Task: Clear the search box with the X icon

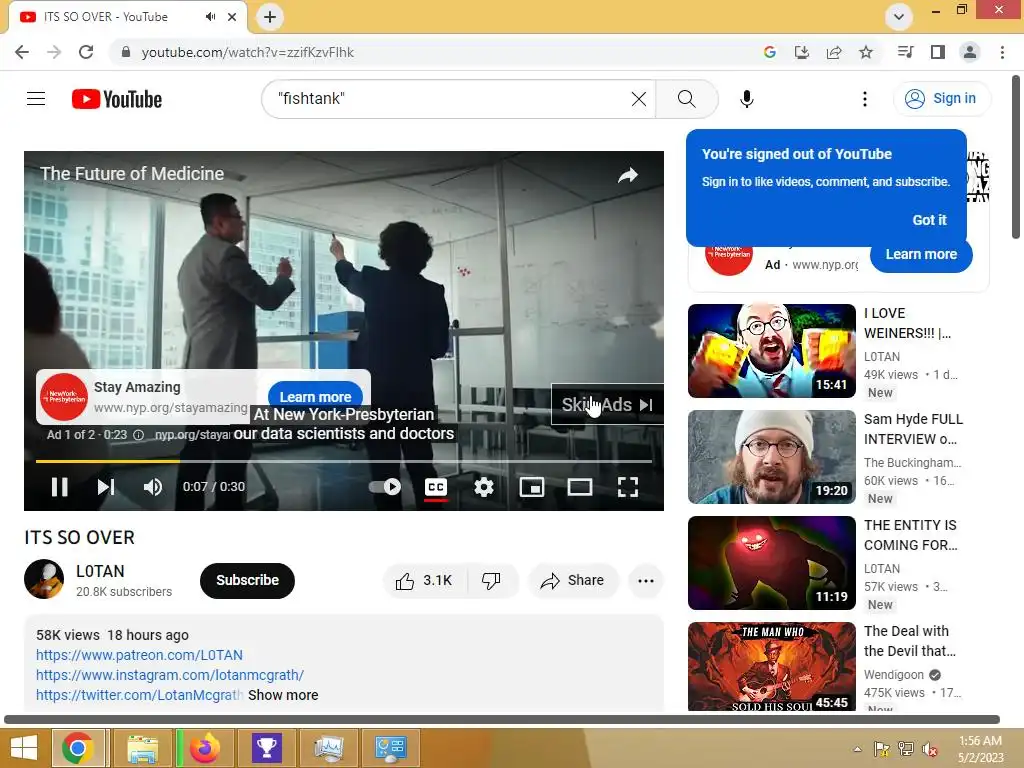Action: tap(639, 99)
